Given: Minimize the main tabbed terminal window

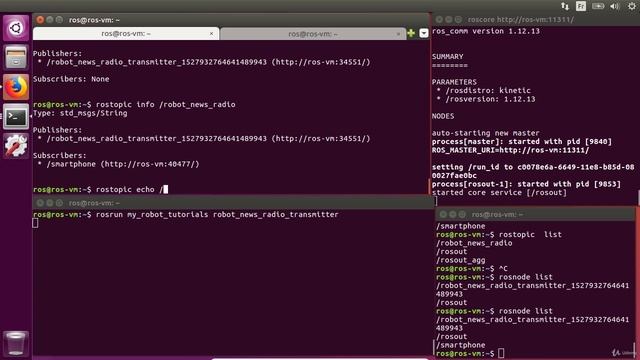Looking at the screenshot, I should (x=49, y=20).
